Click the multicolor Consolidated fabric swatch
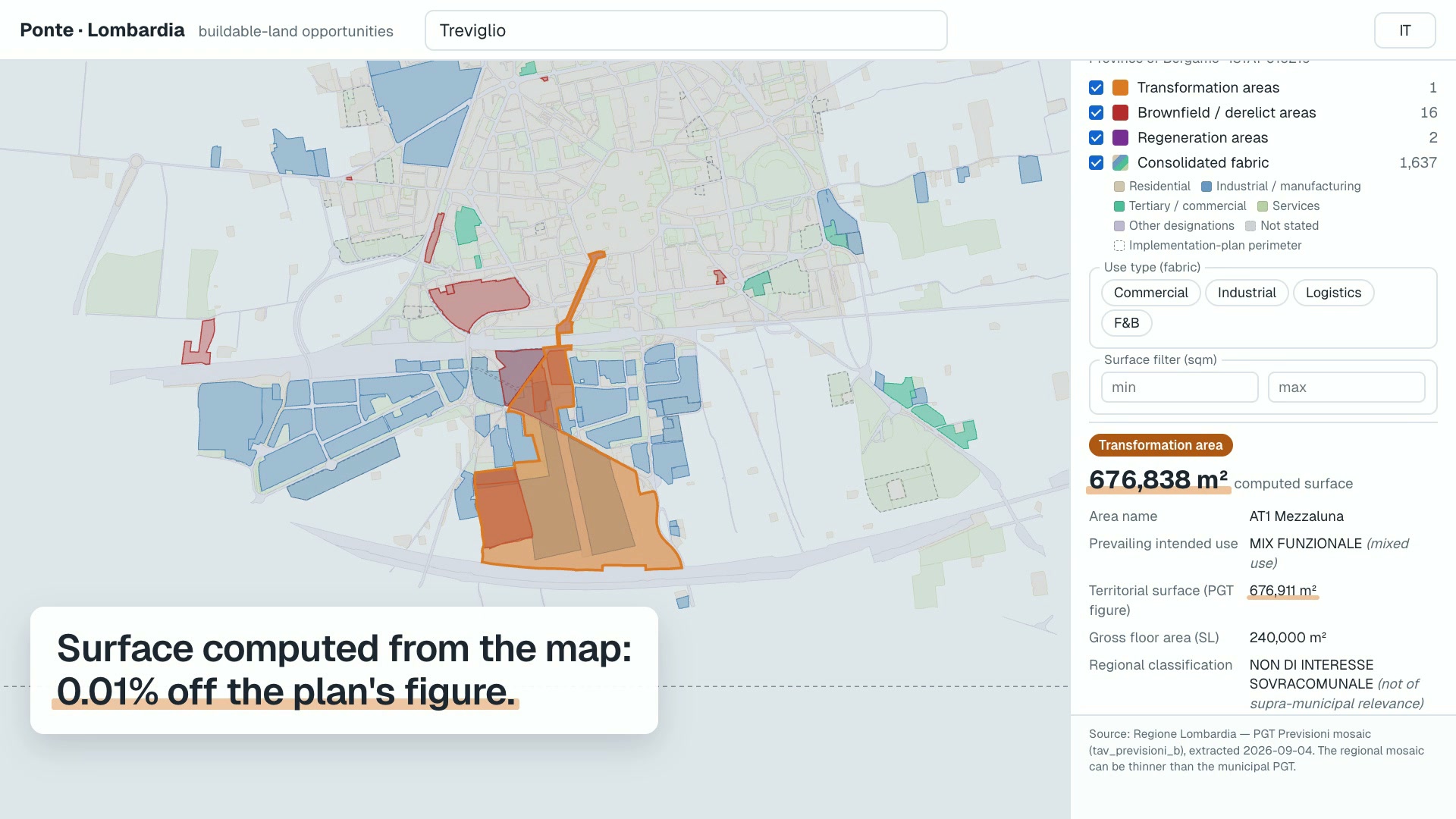 click(1120, 163)
